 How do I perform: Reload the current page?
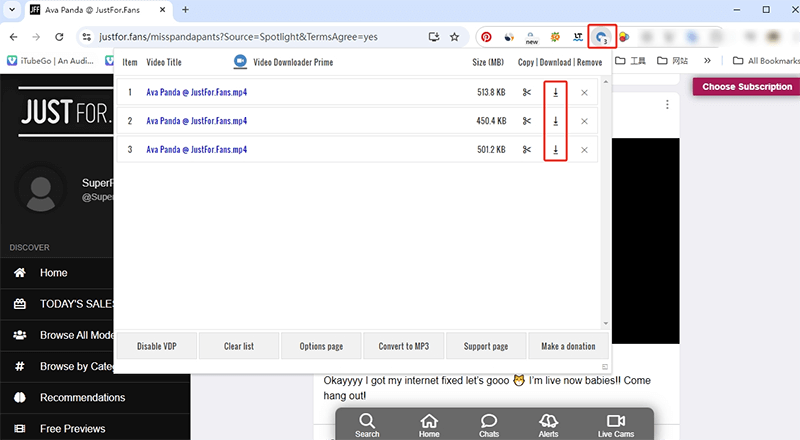tap(61, 37)
